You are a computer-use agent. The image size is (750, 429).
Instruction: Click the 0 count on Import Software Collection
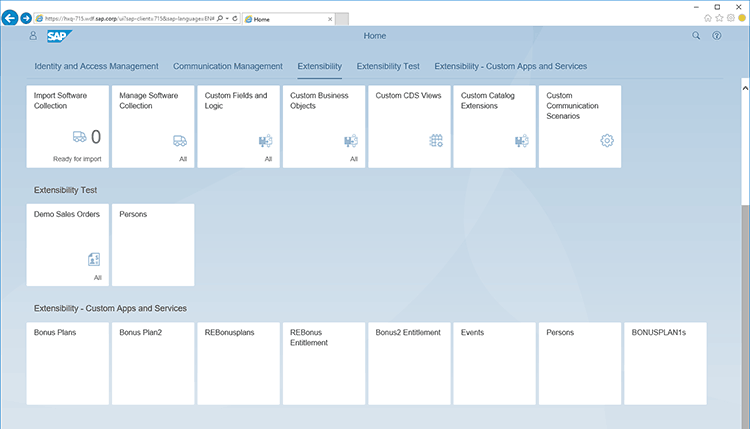click(x=96, y=137)
